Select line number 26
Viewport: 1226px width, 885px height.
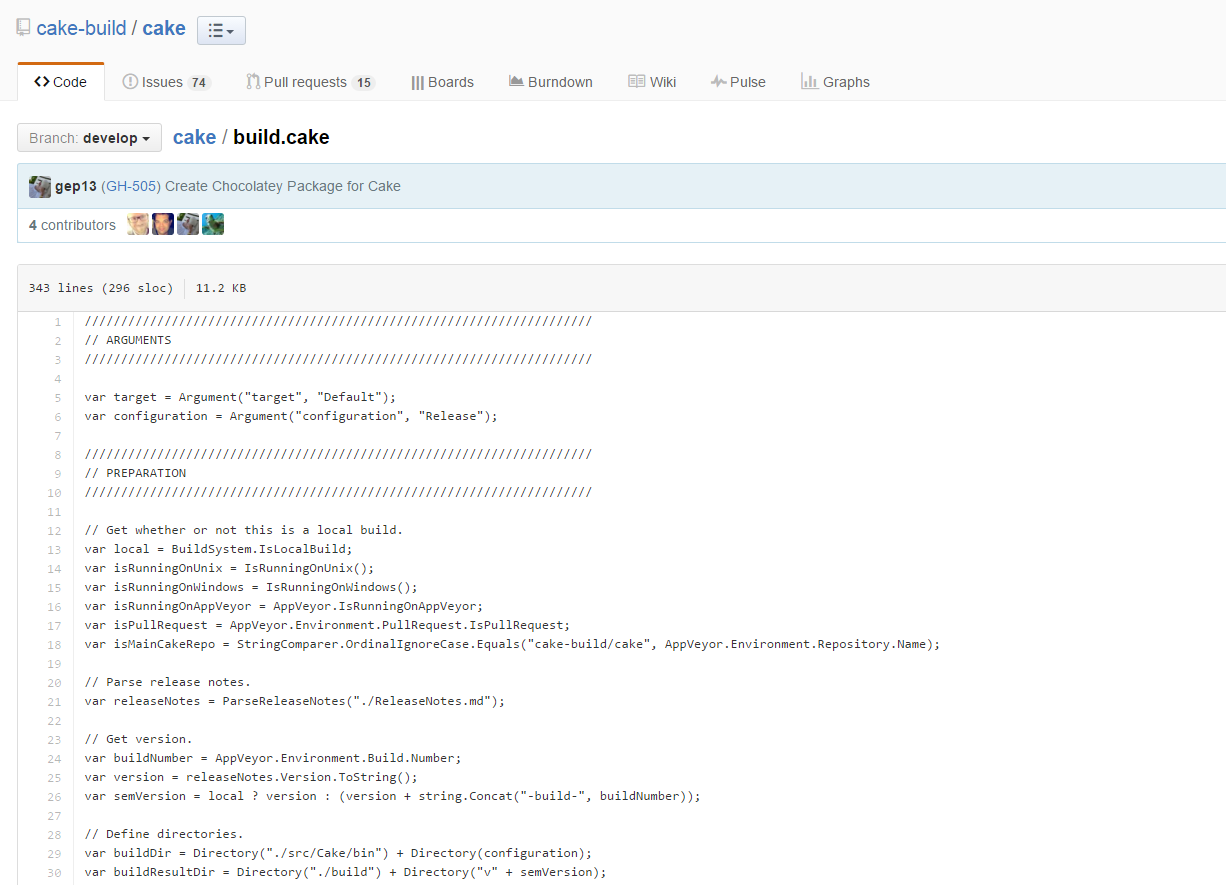click(54, 797)
